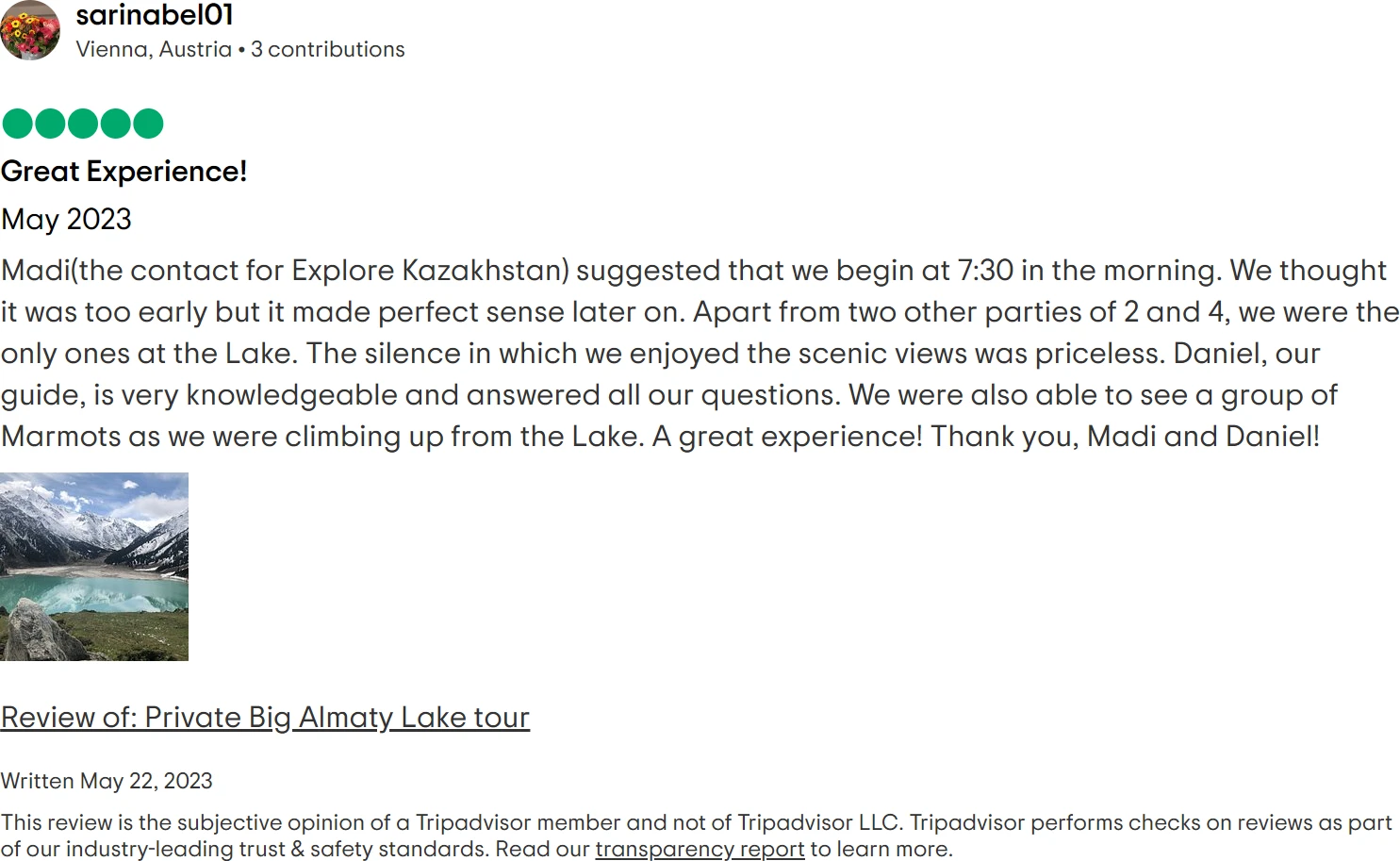Click the third green rating bubble
Screen dimensions: 1400x861
click(x=83, y=124)
